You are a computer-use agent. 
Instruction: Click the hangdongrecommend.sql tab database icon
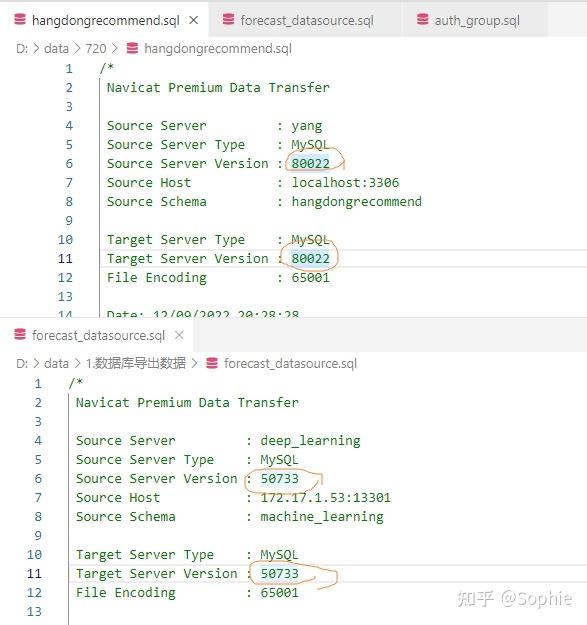pyautogui.click(x=20, y=20)
